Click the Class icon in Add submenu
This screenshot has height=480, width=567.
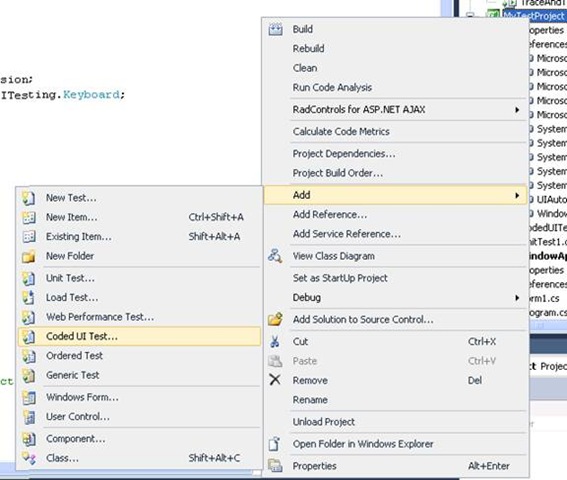29,458
